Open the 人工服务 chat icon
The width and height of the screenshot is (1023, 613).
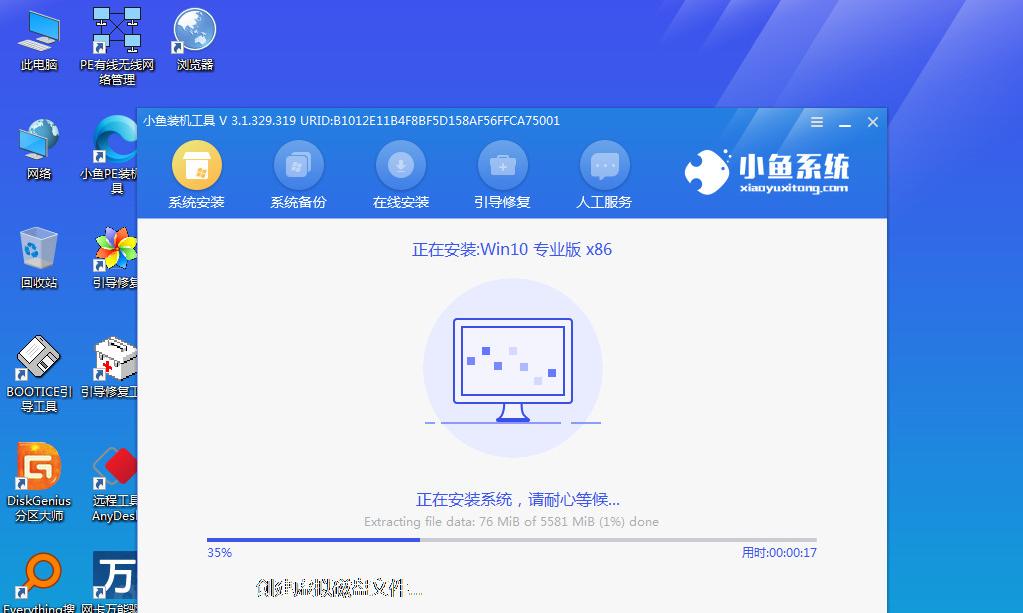pyautogui.click(x=605, y=165)
